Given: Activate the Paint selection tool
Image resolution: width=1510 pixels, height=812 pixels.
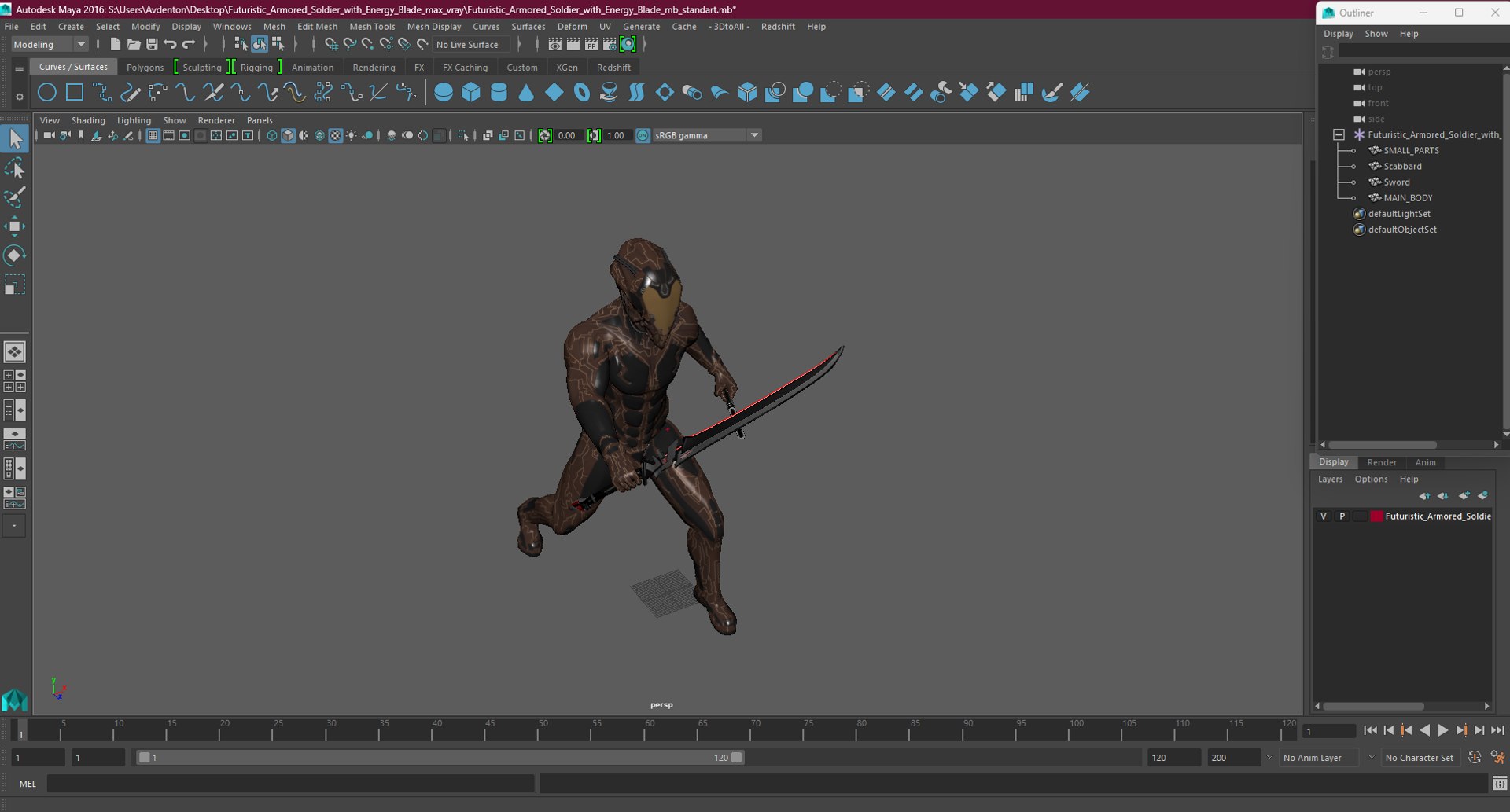Looking at the screenshot, I should pos(15,197).
